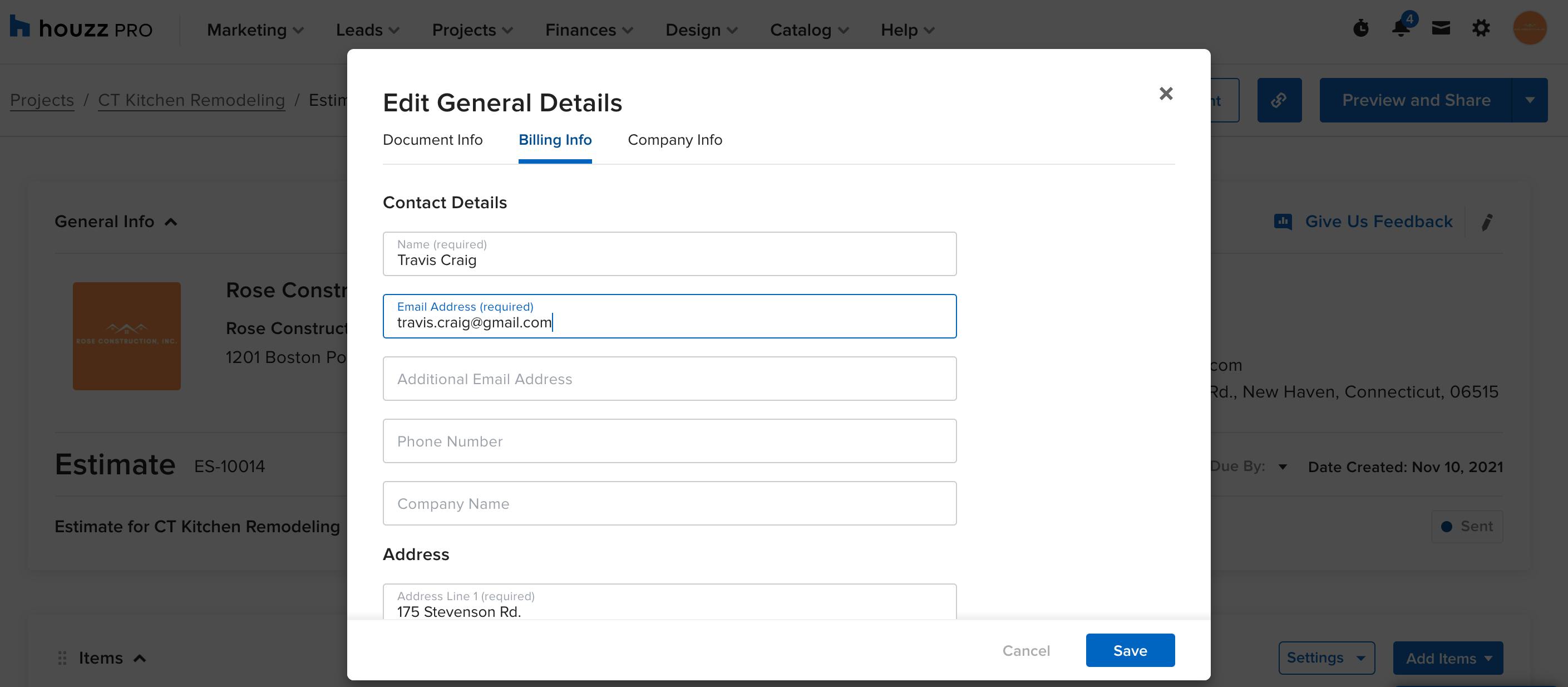Viewport: 1568px width, 687px height.
Task: Open the messages envelope icon
Action: pos(1441,28)
